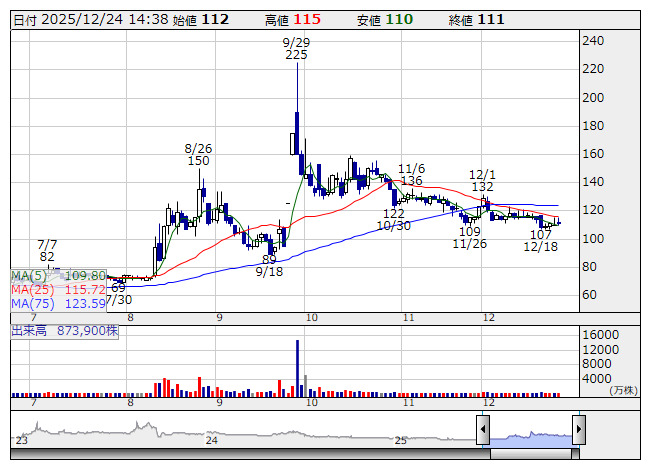This screenshot has height=470, width=653.
Task: Click the year 25 marker in overview
Action: click(401, 440)
